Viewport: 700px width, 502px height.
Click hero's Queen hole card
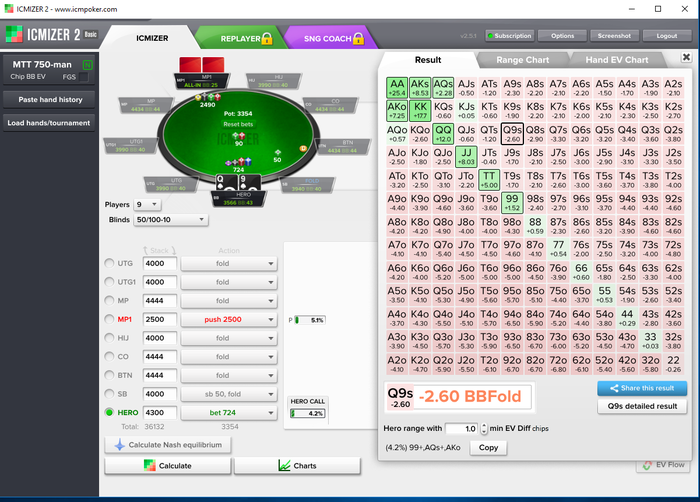tap(226, 183)
